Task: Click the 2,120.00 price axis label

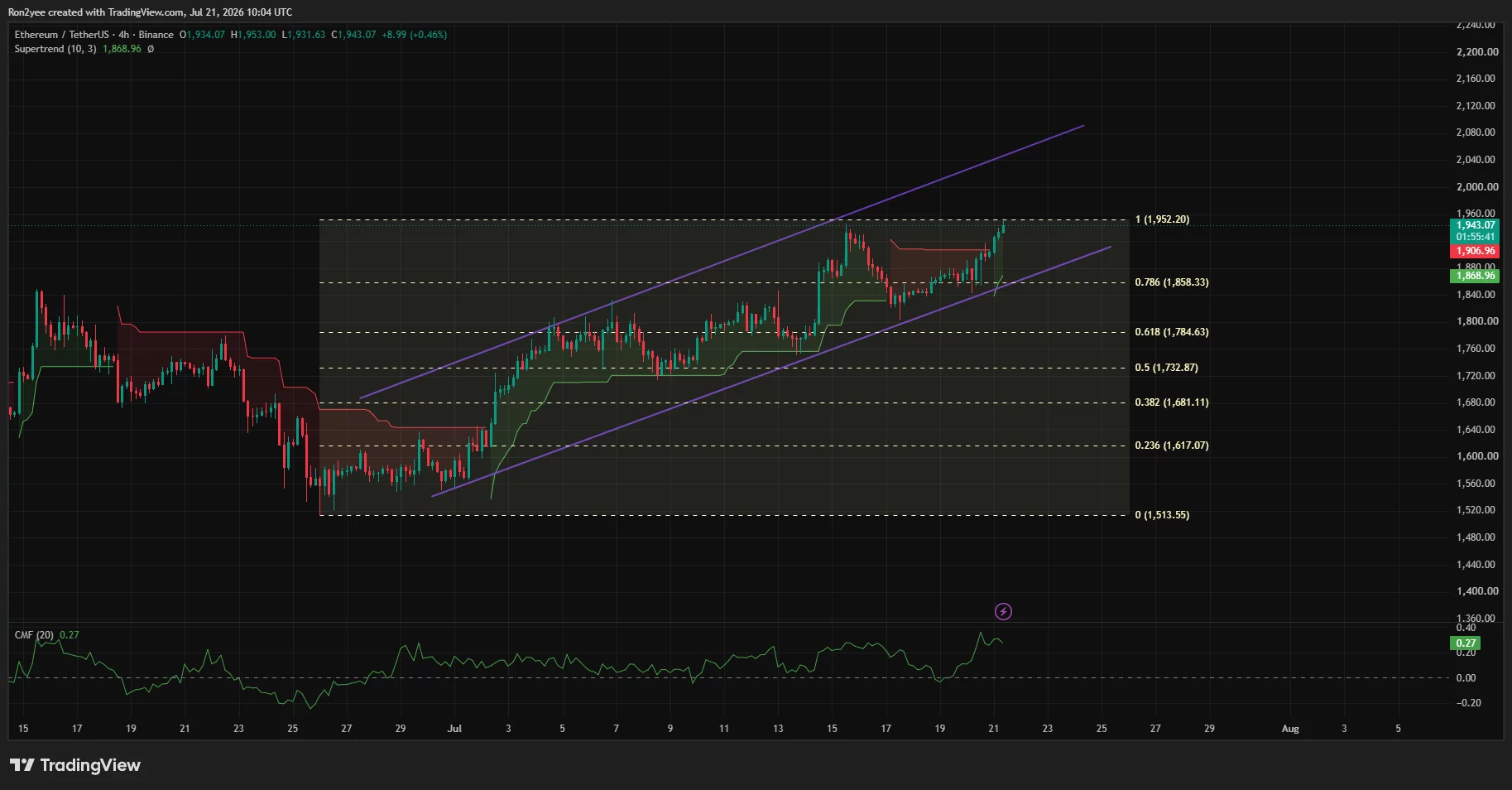Action: (x=1476, y=106)
